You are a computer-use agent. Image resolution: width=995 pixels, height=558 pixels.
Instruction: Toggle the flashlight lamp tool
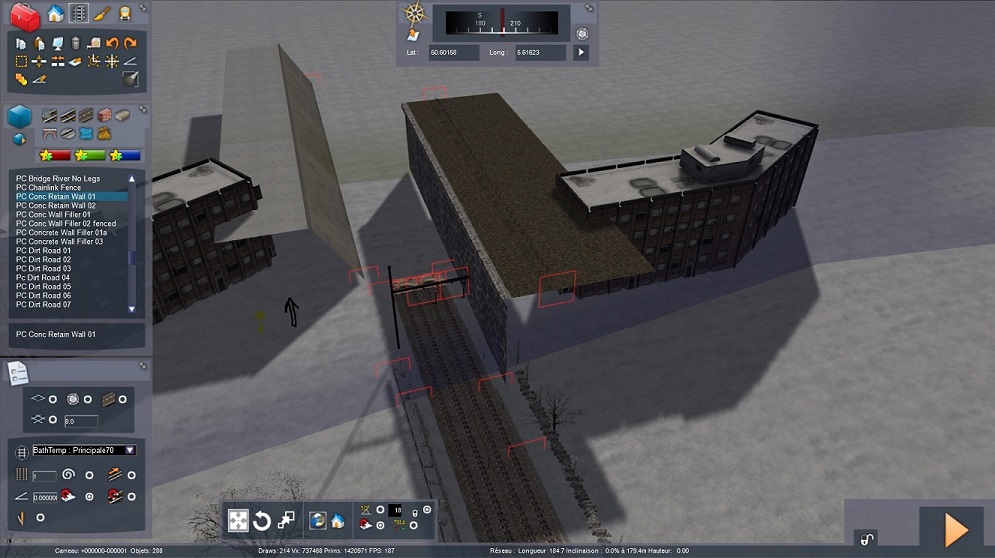tap(130, 79)
